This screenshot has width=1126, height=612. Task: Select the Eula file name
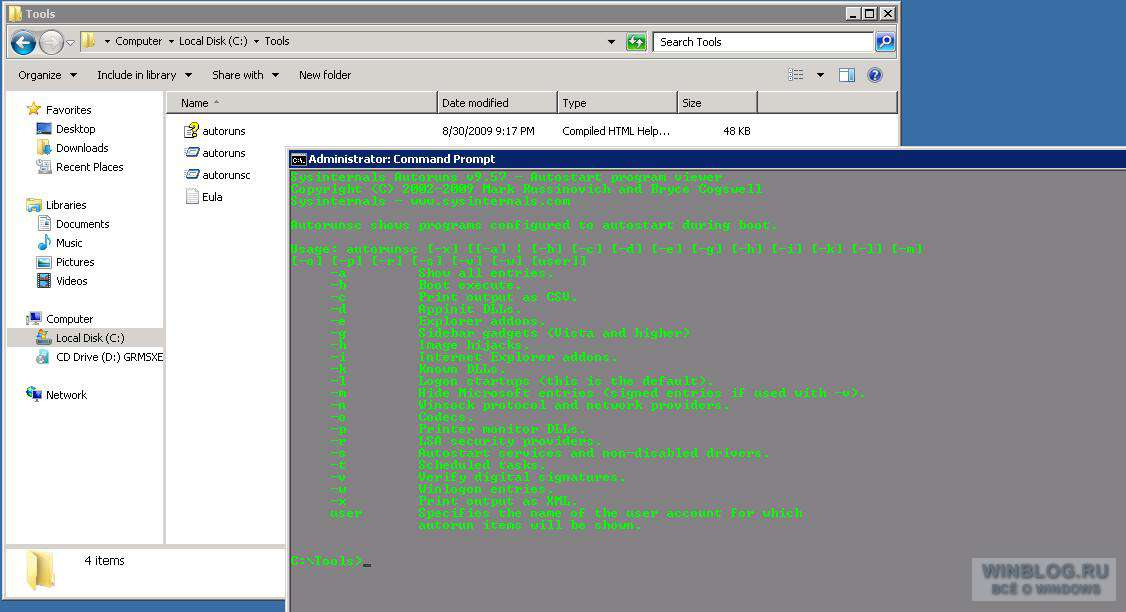pyautogui.click(x=212, y=197)
